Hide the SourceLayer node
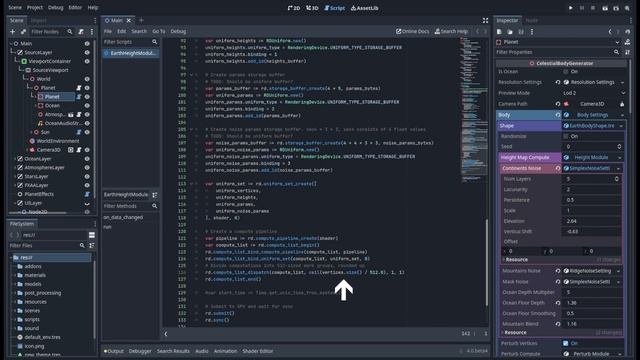The height and width of the screenshot is (360, 640). [x=87, y=53]
